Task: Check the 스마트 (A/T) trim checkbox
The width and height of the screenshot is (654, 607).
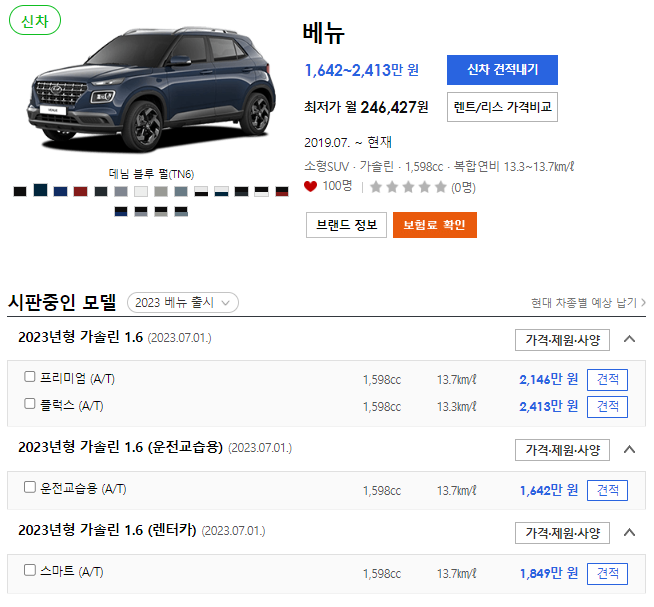Action: 30,570
